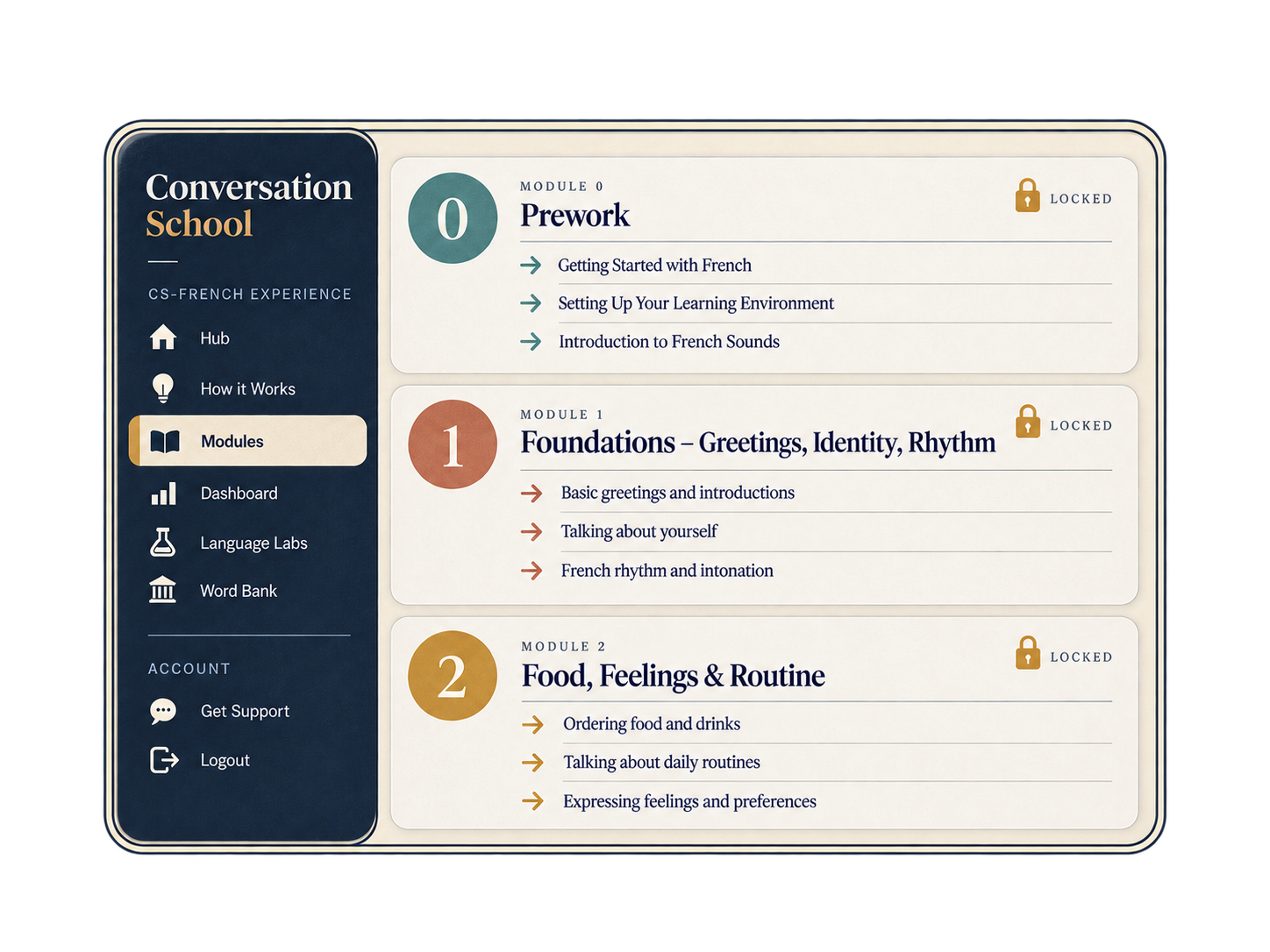Click the MODULE 1 label
The height and width of the screenshot is (952, 1270).
click(562, 415)
